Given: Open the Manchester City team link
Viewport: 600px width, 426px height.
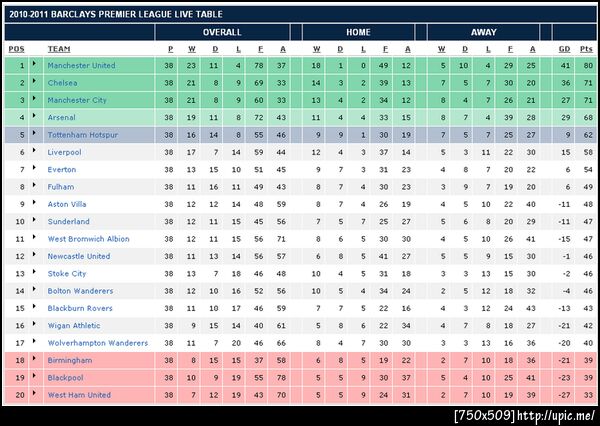Looking at the screenshot, I should (x=82, y=100).
